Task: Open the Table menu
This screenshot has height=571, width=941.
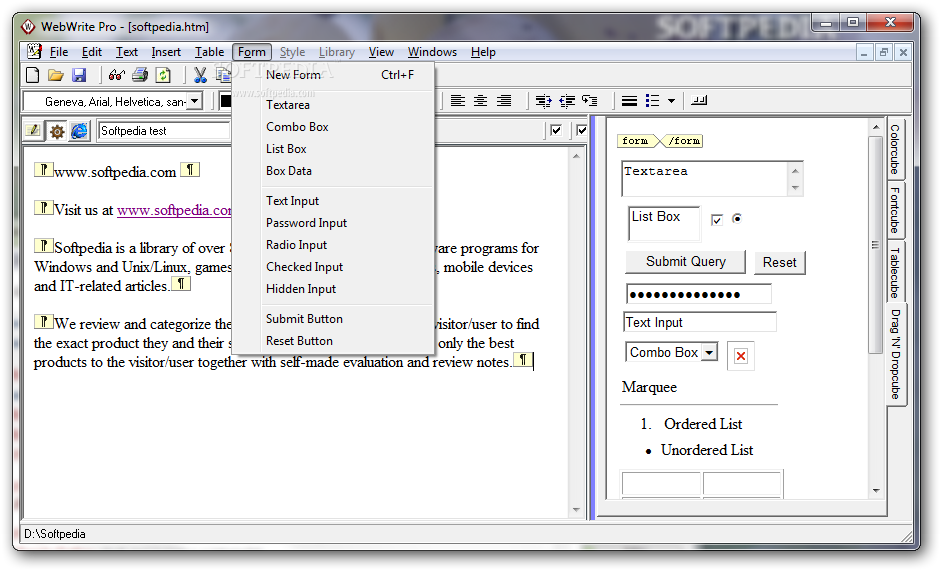Action: (x=209, y=52)
